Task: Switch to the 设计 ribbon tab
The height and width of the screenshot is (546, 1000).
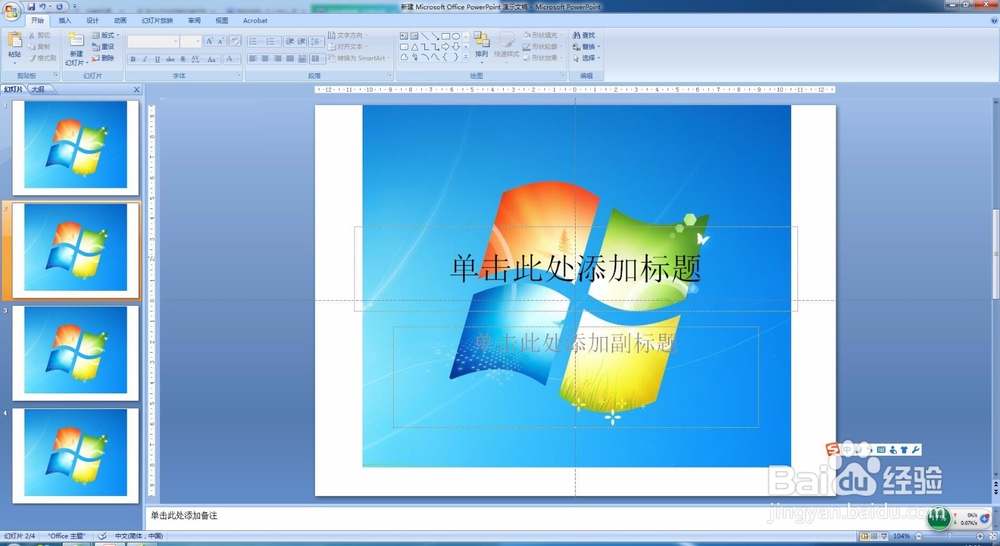Action: (92, 20)
